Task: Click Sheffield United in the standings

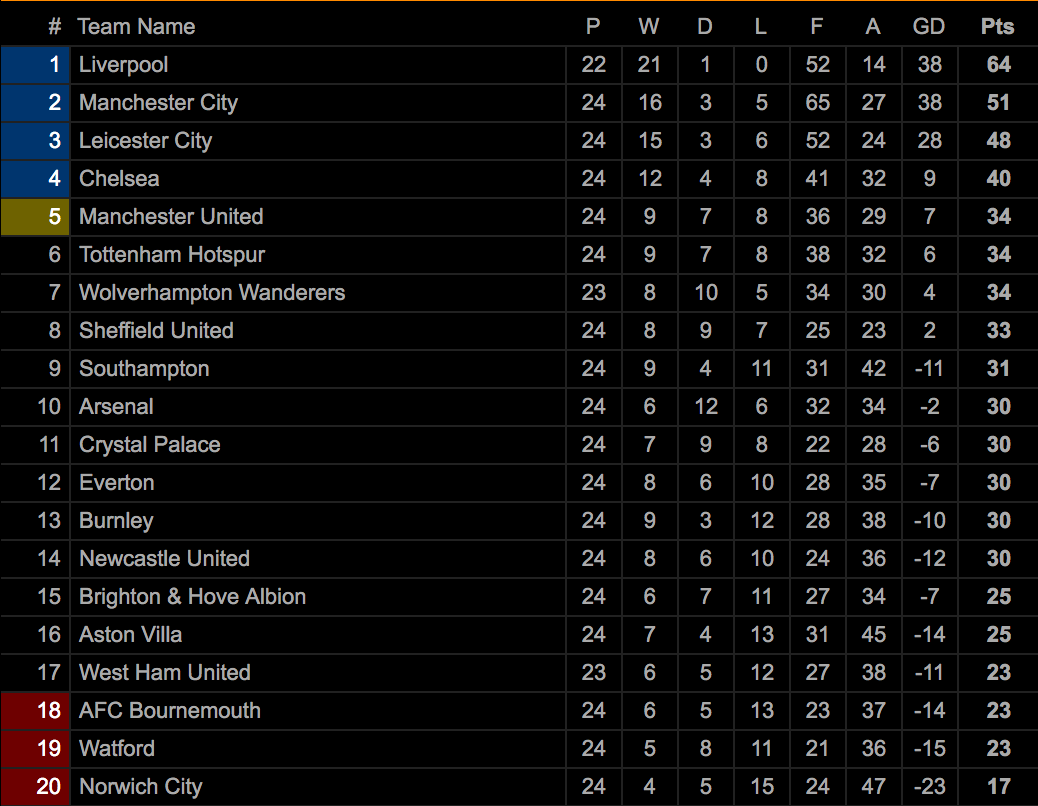Action: (156, 331)
